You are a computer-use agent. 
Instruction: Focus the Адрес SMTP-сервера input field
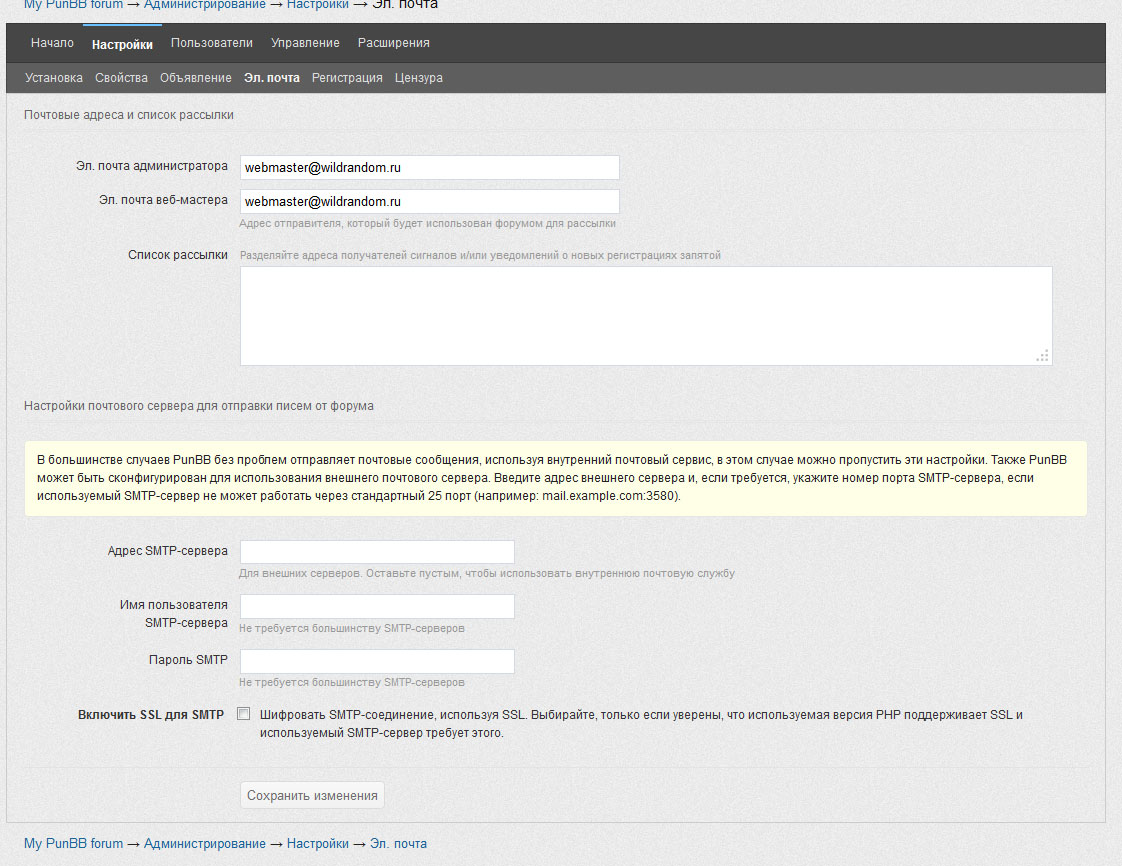(377, 552)
